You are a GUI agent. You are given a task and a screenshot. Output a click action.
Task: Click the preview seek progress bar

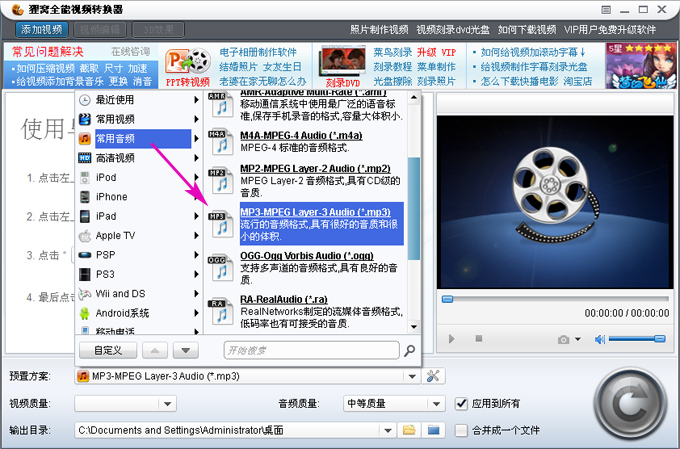click(x=555, y=299)
